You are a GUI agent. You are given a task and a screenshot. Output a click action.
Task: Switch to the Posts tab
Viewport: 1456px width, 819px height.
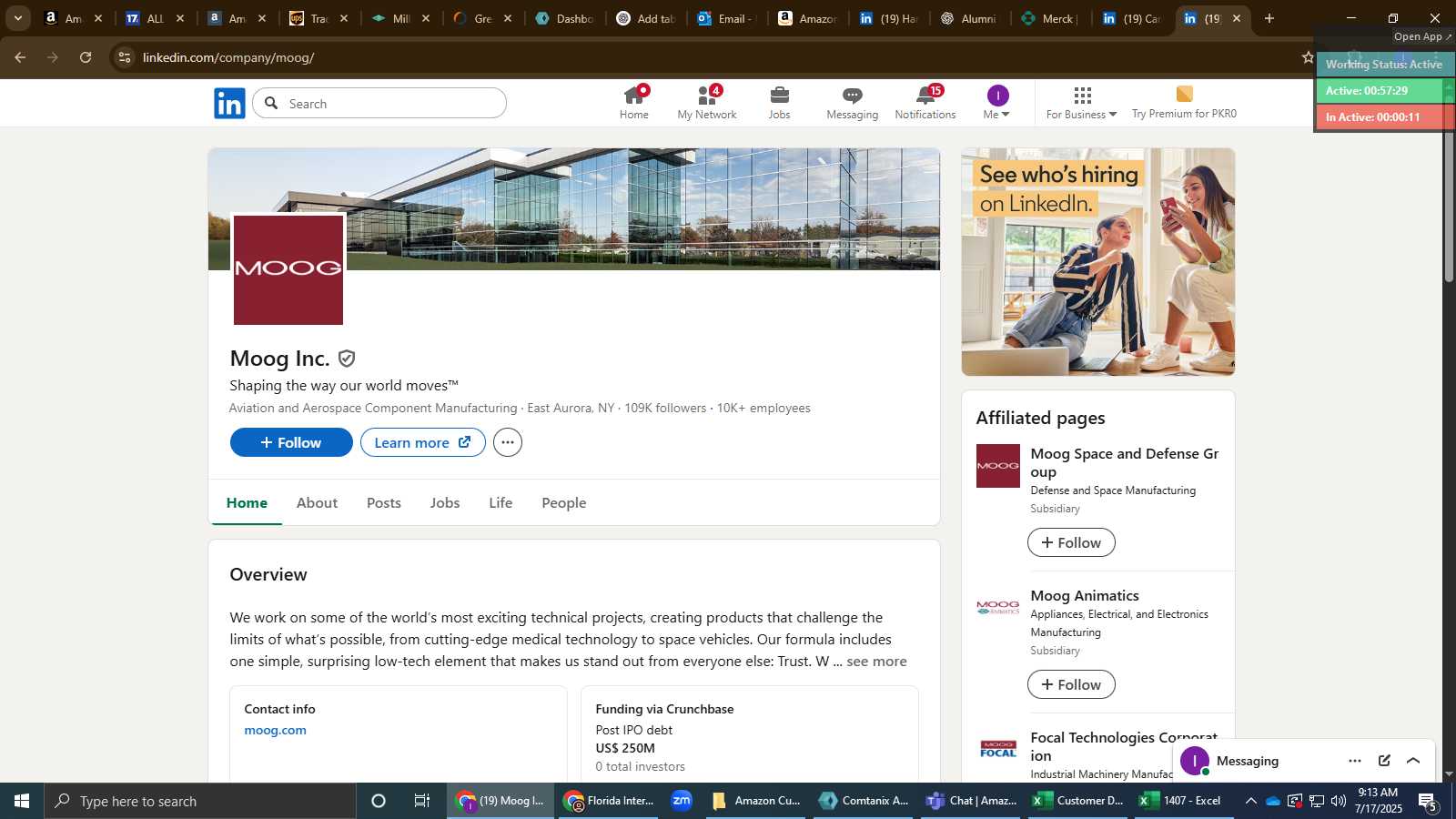click(384, 502)
